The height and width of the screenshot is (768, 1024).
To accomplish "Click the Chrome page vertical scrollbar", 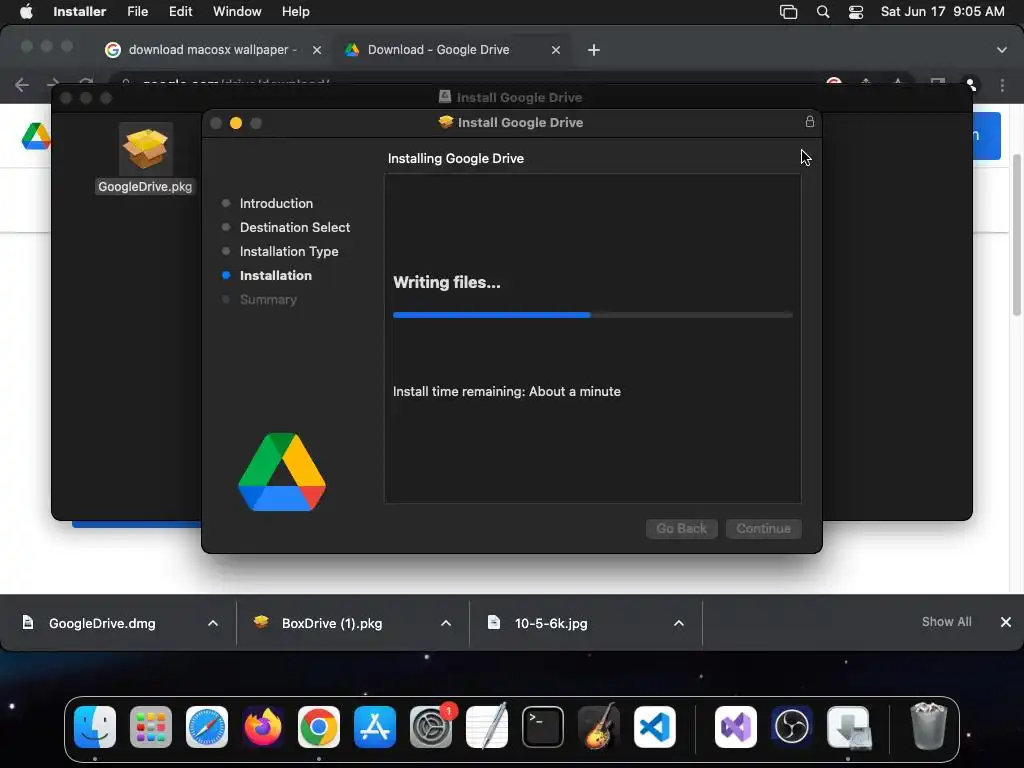I will click(x=1016, y=235).
